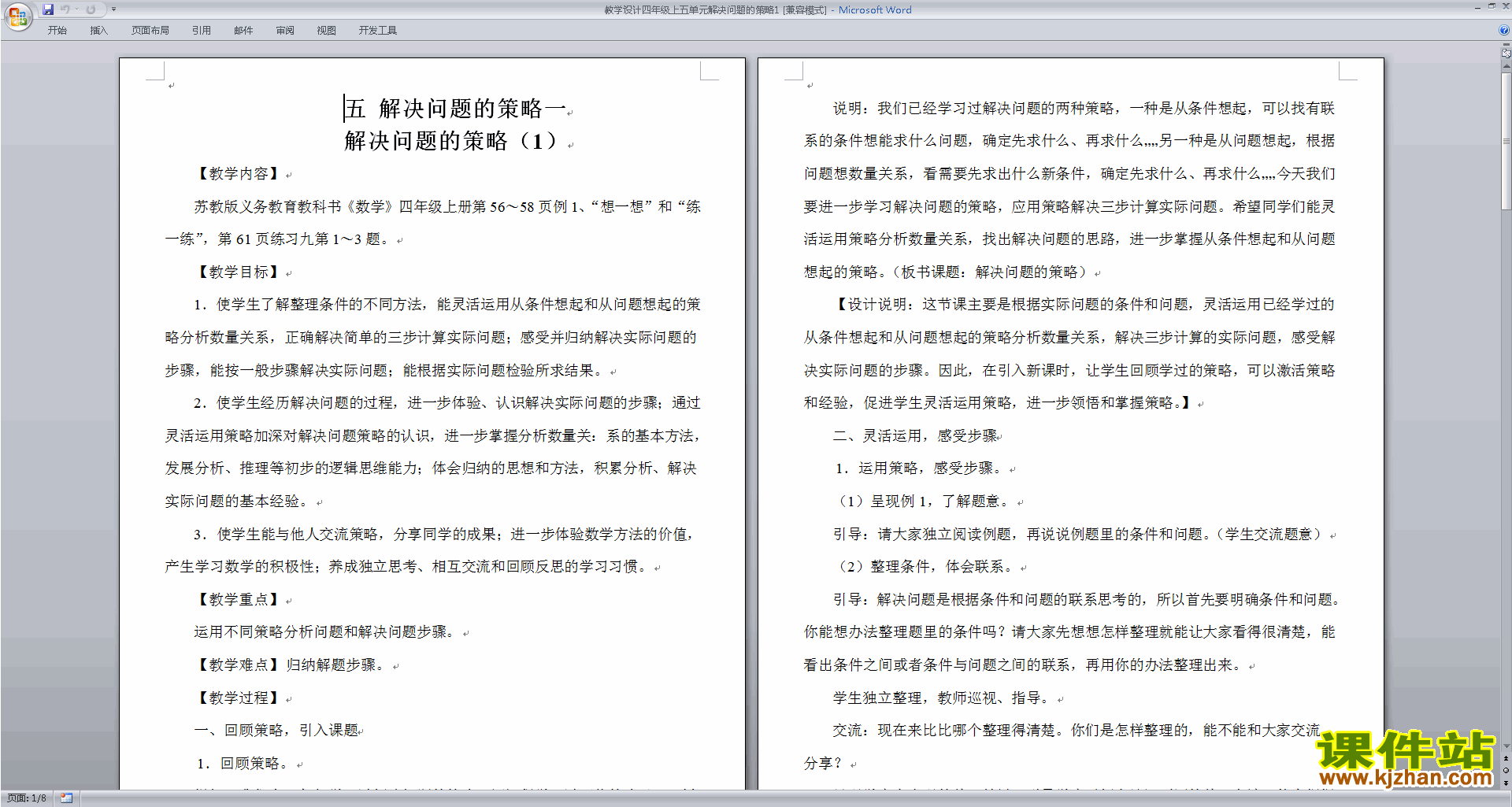Viewport: 1512px width, 807px height.
Task: Click the page count 页面: 1/8 in status bar
Action: coord(27,798)
